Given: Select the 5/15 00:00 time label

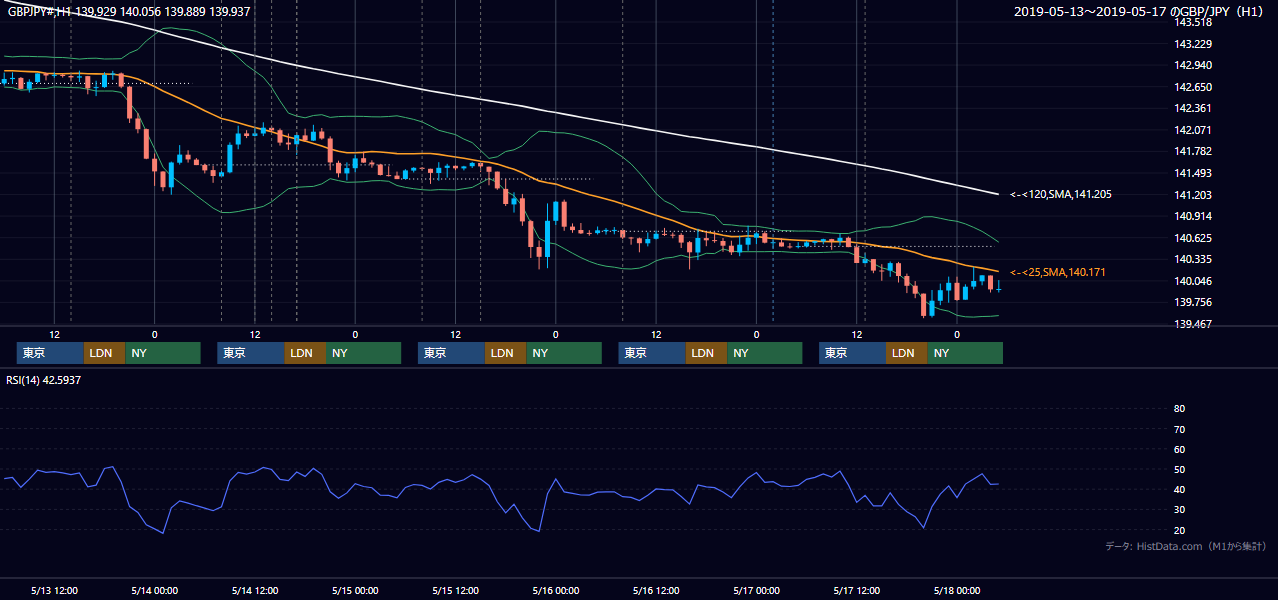Looking at the screenshot, I should (x=355, y=590).
